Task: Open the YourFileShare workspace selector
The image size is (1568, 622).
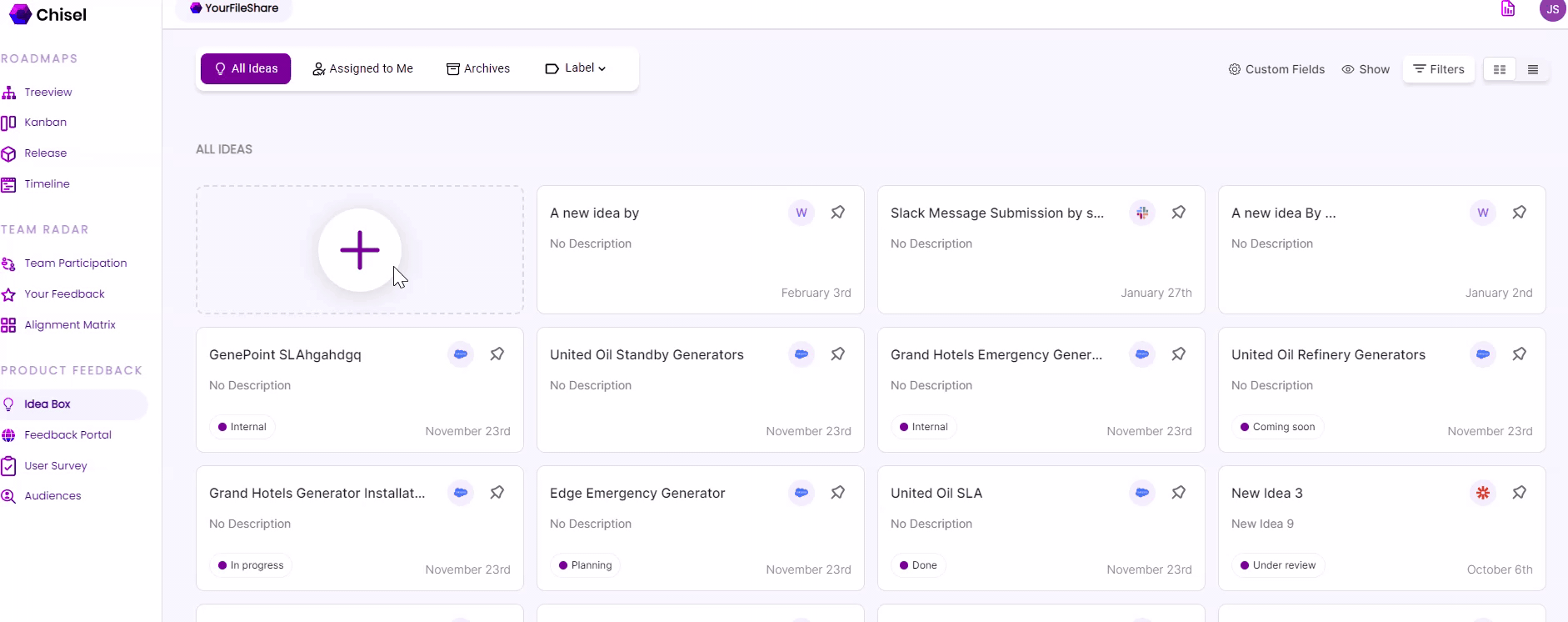Action: point(234,8)
